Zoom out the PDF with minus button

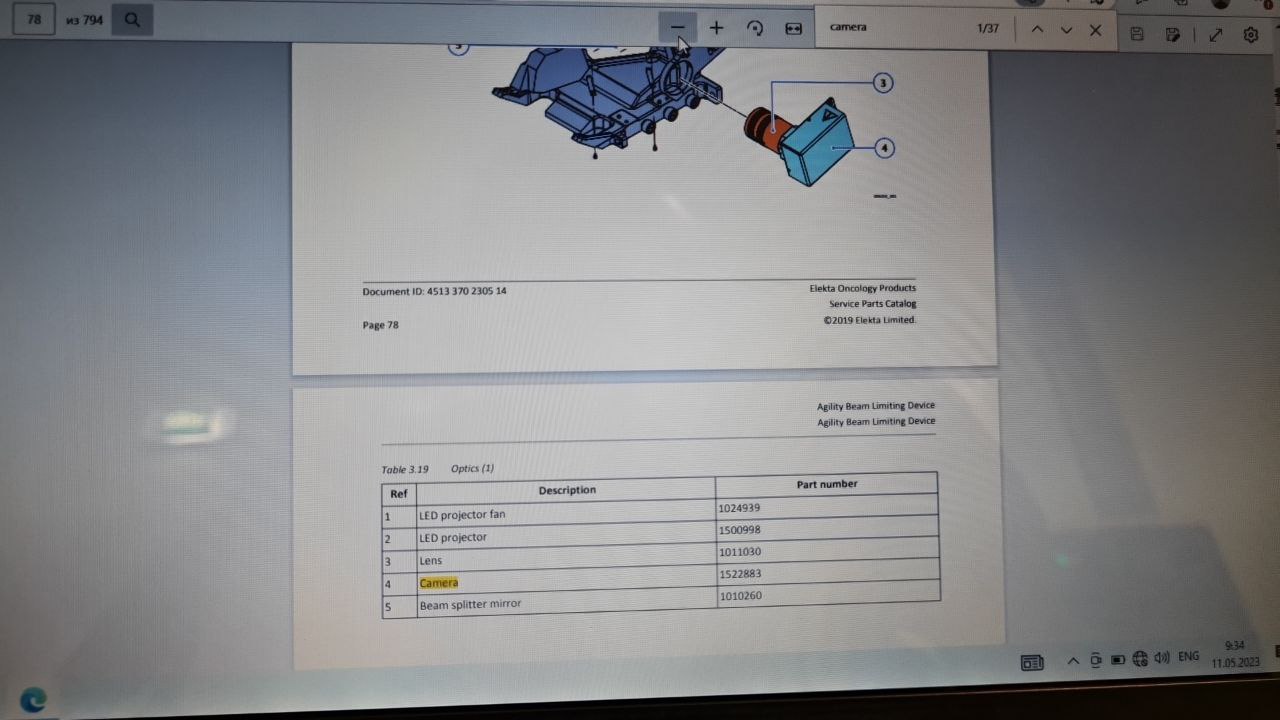pyautogui.click(x=677, y=28)
